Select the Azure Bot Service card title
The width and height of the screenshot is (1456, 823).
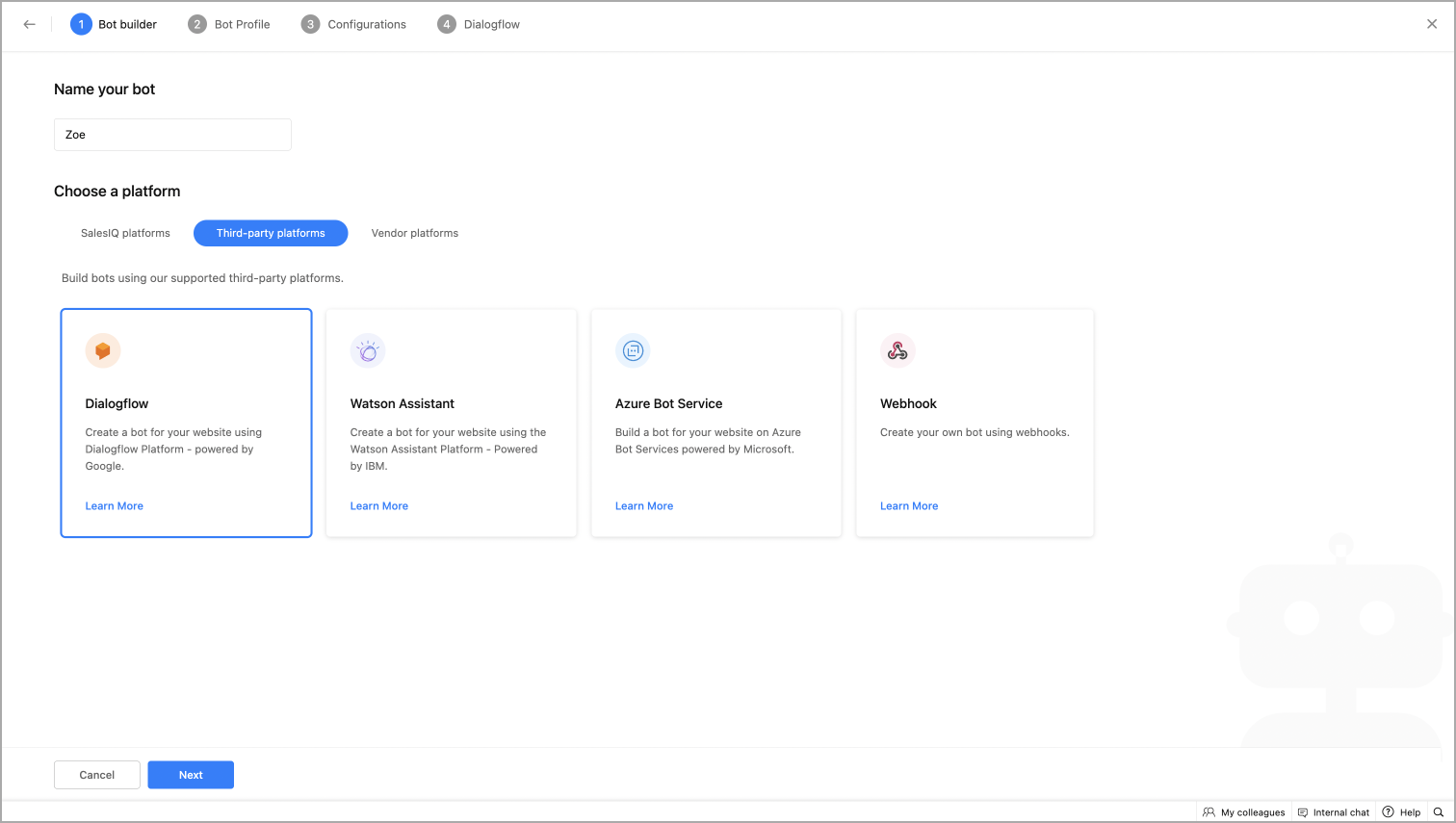coord(669,403)
